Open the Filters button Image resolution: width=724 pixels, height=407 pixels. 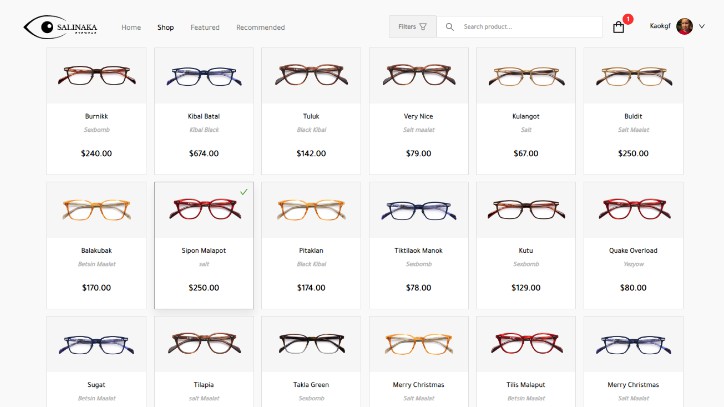[412, 27]
